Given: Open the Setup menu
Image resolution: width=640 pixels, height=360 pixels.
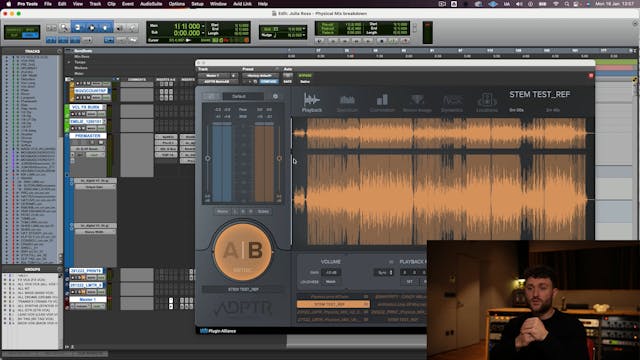Looking at the screenshot, I should 198,4.
